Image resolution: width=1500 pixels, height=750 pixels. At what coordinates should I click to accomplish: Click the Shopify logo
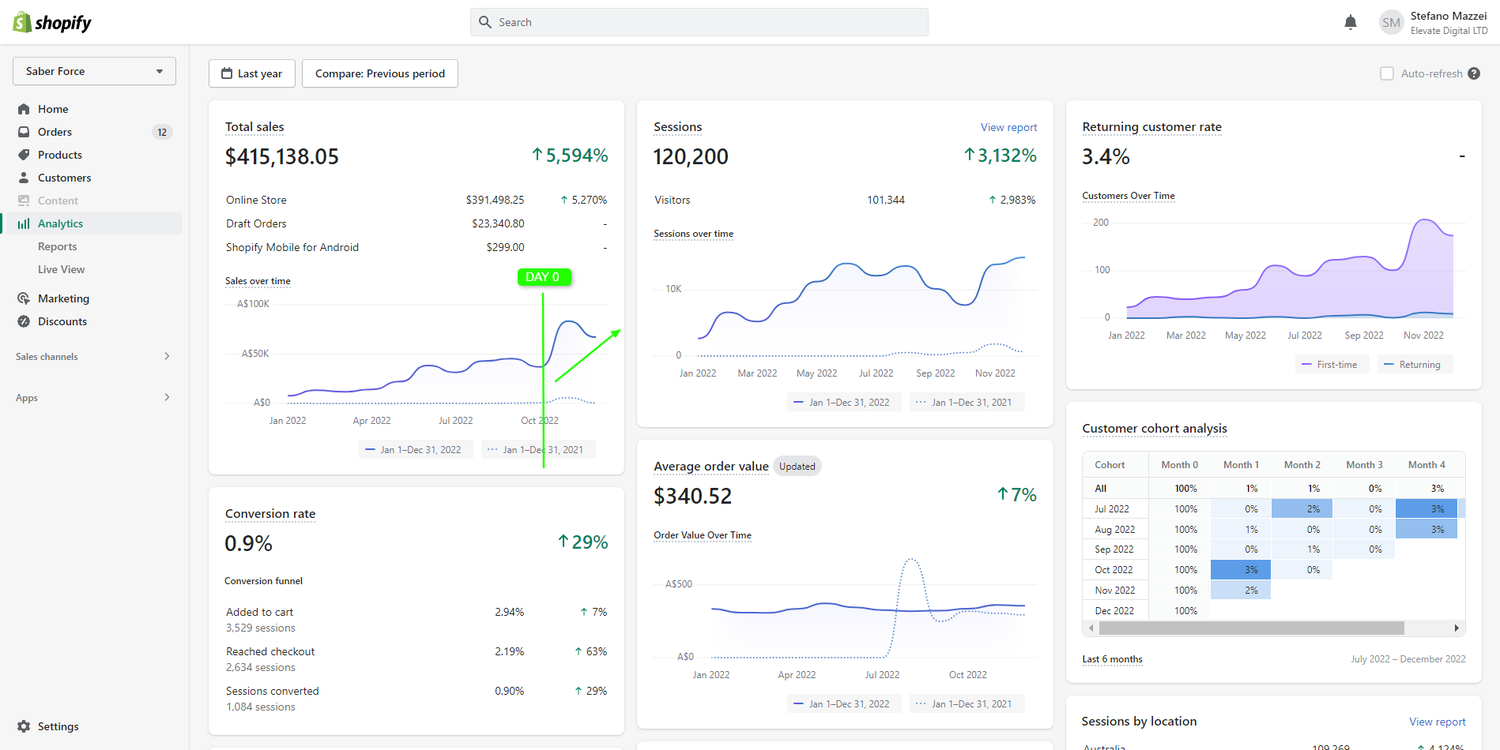(x=52, y=22)
